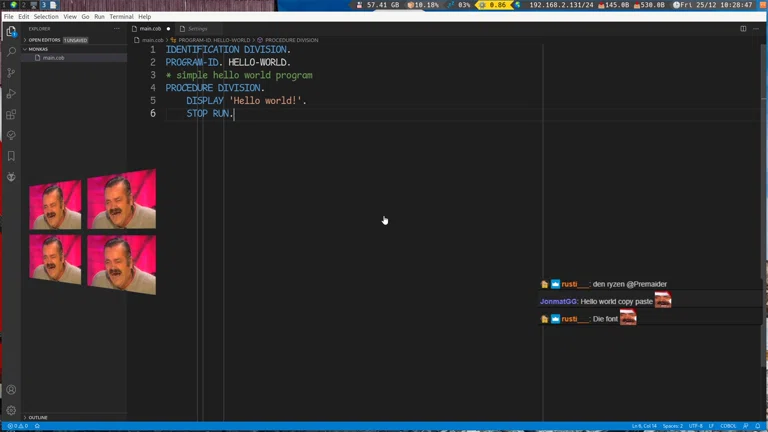Image resolution: width=768 pixels, height=432 pixels.
Task: Open the Bookmarks icon in activity bar
Action: [x=11, y=156]
